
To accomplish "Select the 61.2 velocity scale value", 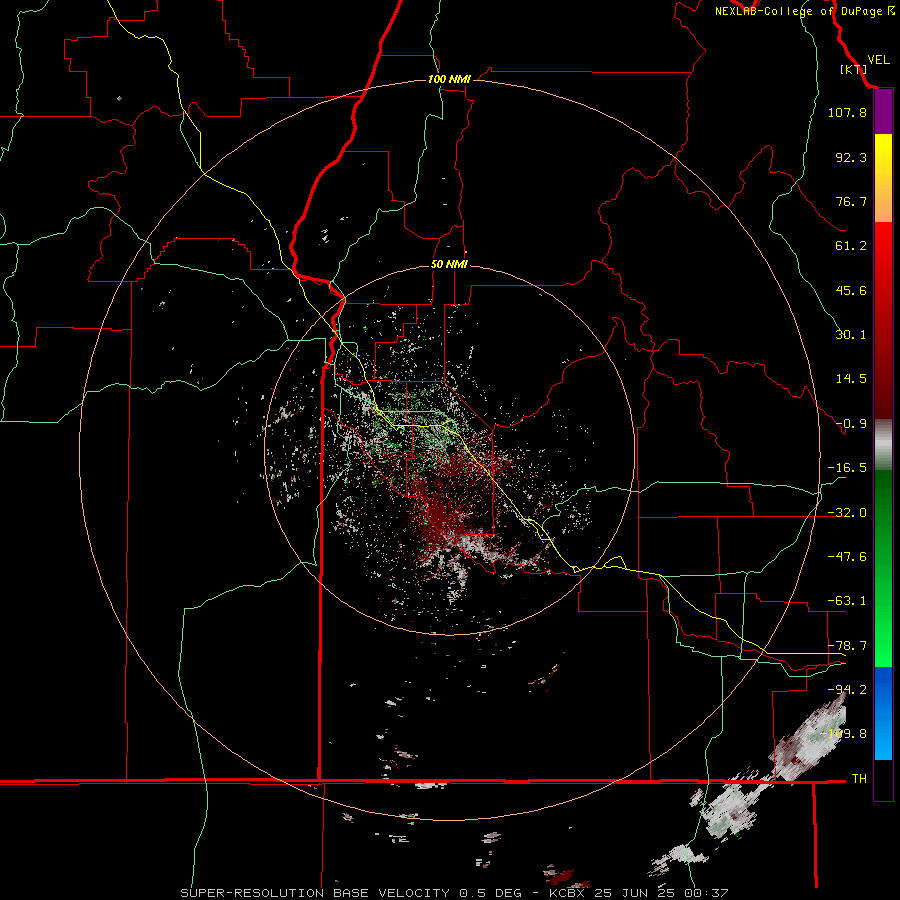I will (851, 246).
